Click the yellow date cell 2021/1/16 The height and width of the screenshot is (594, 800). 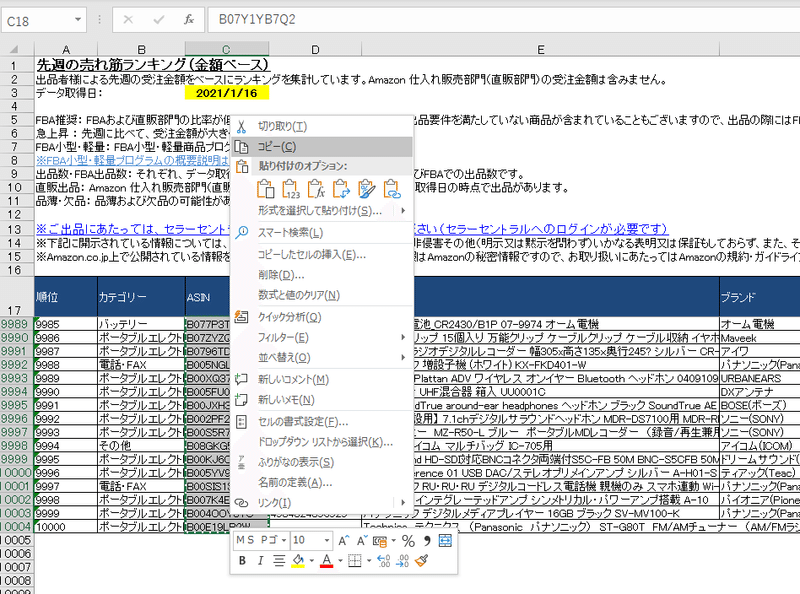[x=227, y=93]
